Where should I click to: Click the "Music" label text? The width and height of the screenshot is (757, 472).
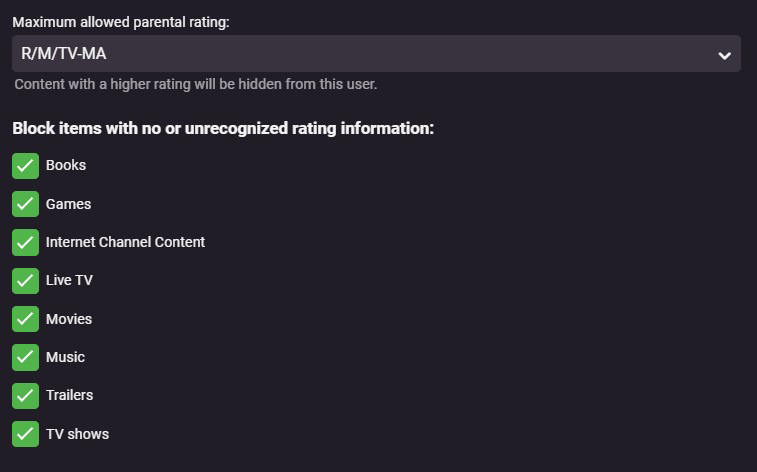pyautogui.click(x=65, y=357)
